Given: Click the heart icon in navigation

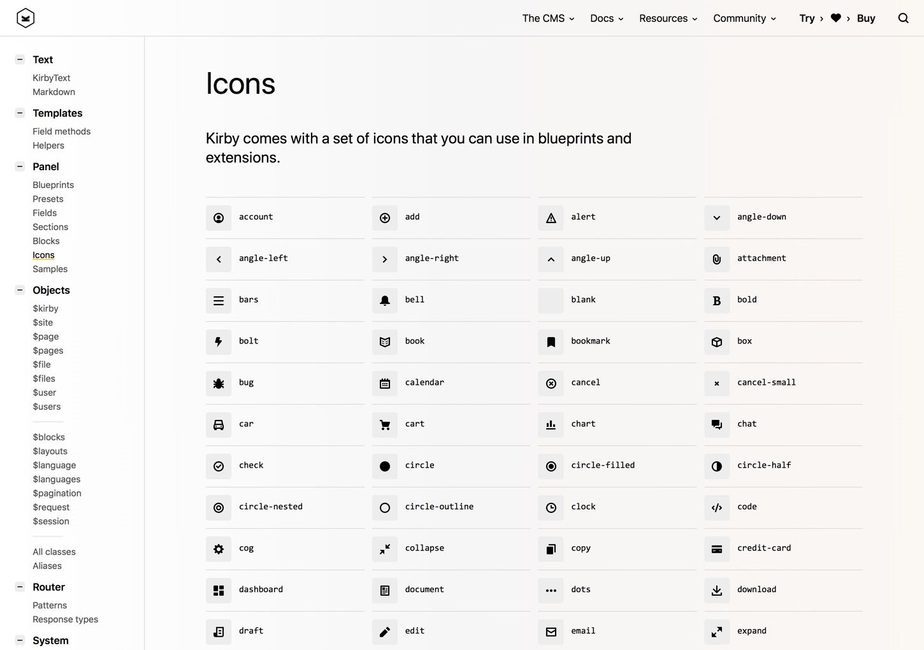Looking at the screenshot, I should coord(836,18).
